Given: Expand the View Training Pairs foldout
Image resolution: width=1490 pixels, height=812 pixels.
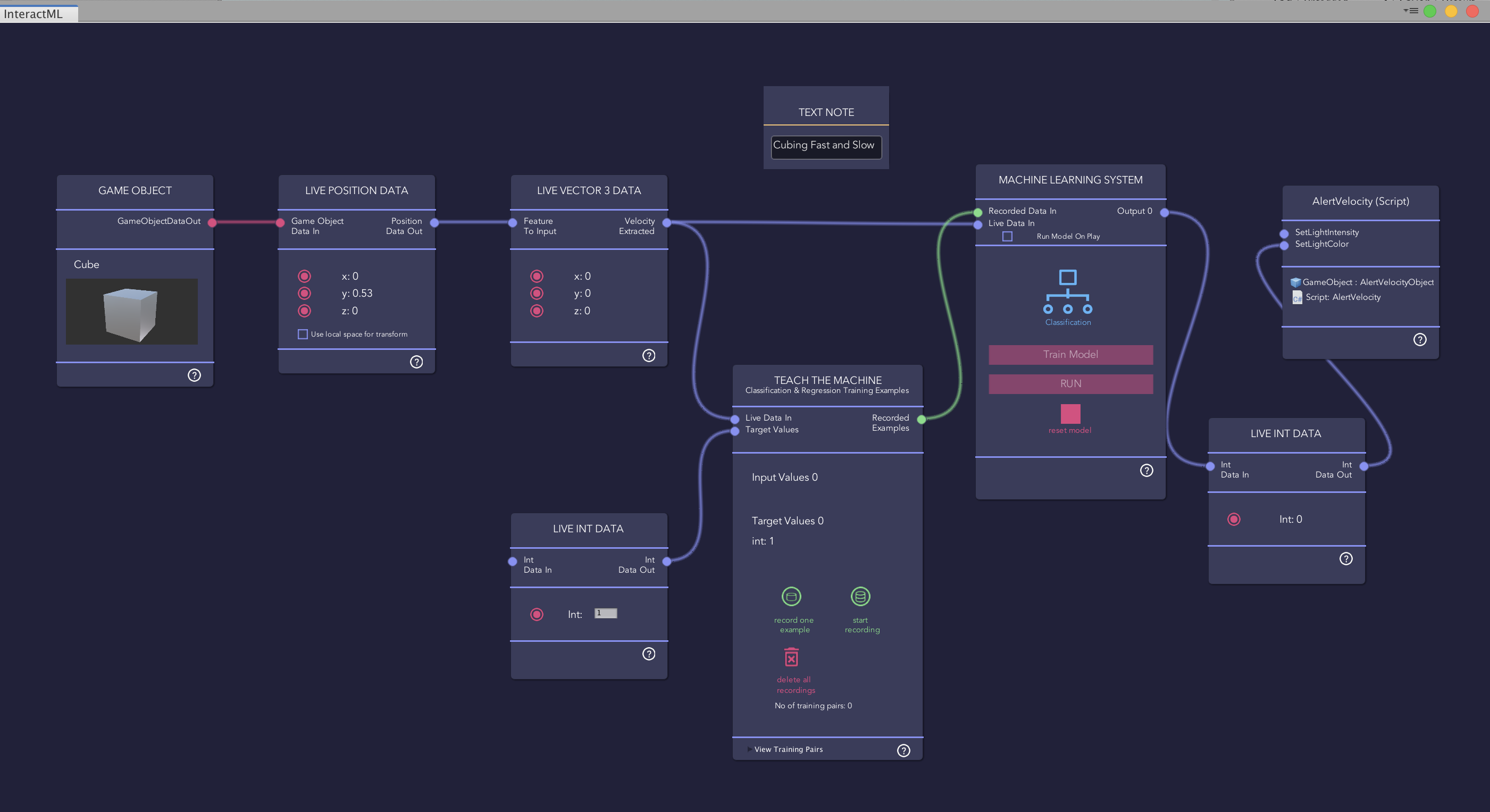Looking at the screenshot, I should click(x=750, y=749).
